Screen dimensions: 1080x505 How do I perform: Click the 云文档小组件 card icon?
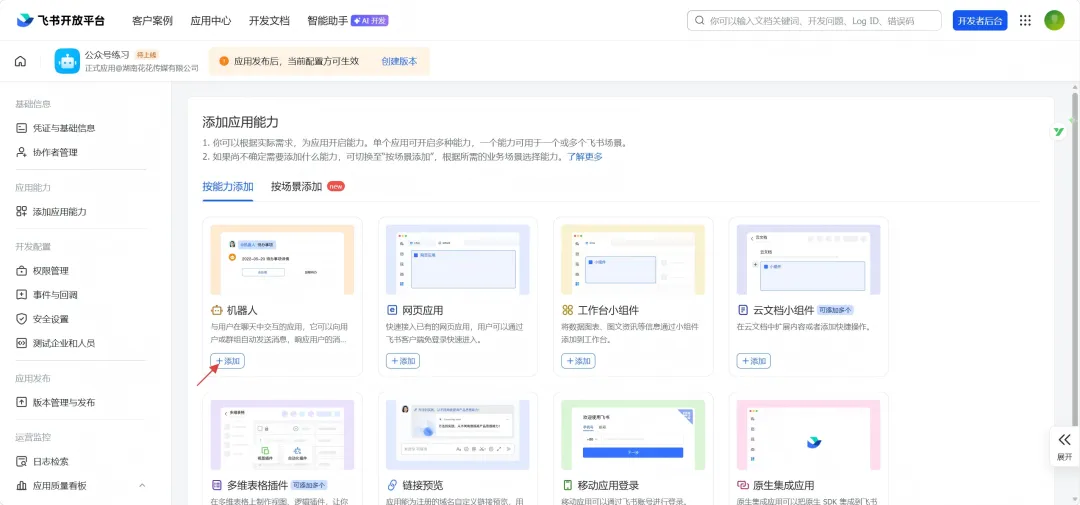tap(743, 310)
